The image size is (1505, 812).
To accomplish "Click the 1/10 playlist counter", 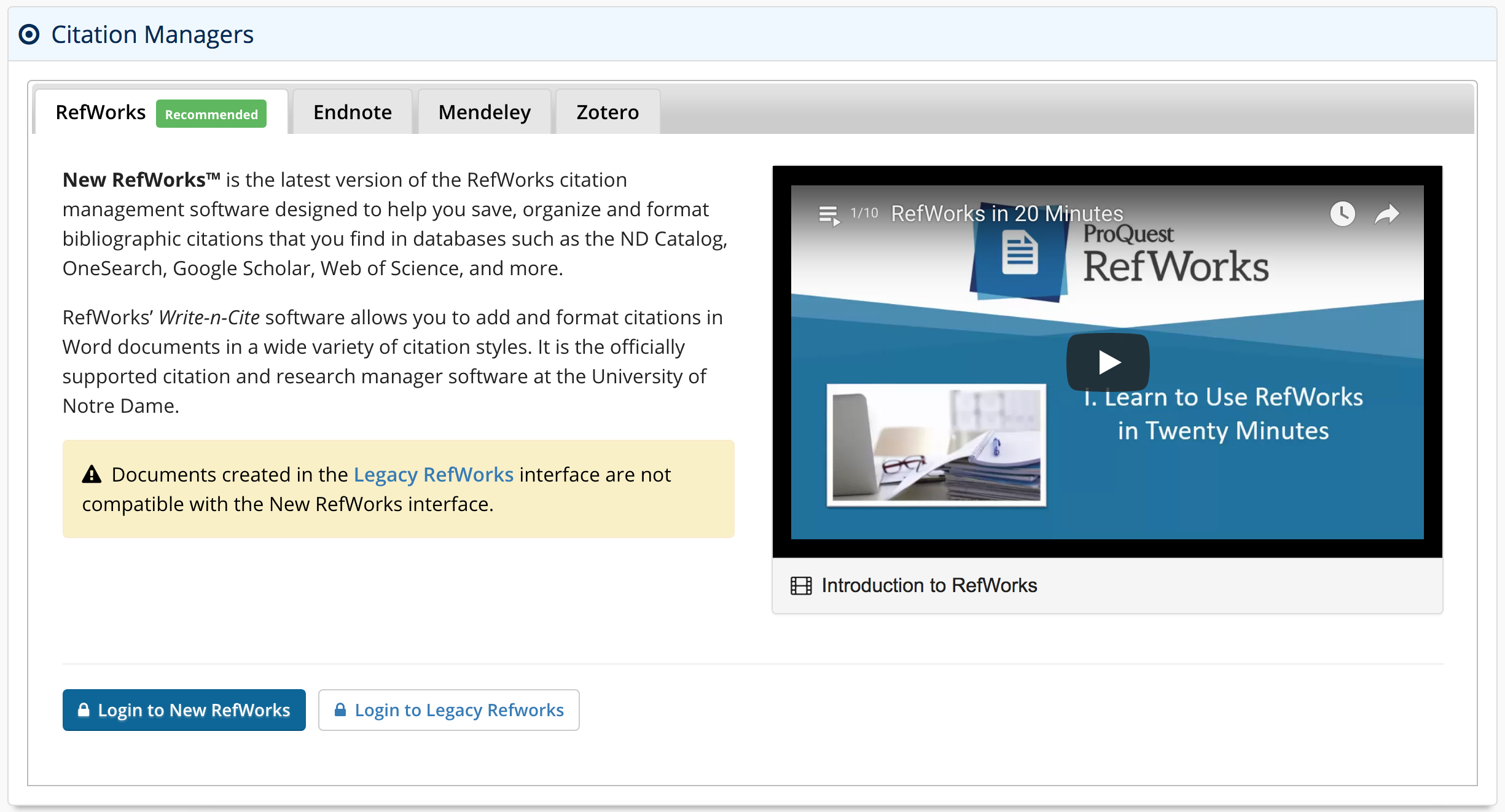I will (864, 213).
